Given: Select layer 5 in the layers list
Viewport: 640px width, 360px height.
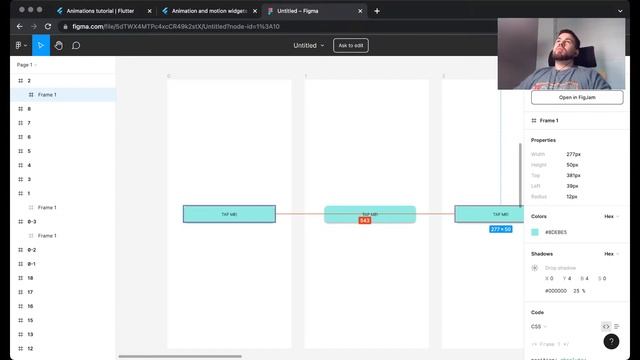Looking at the screenshot, I should point(63,151).
